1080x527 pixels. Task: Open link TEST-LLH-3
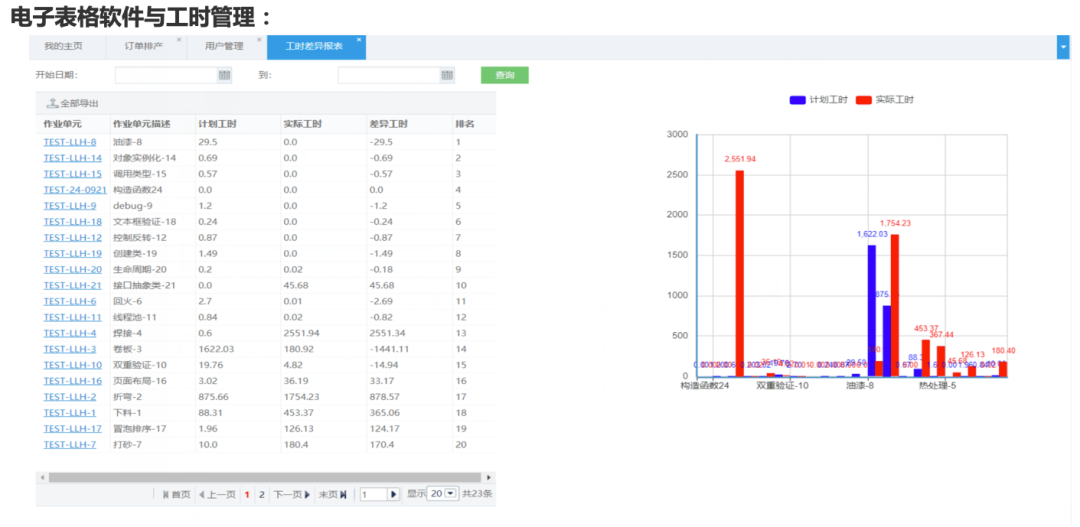tap(70, 349)
